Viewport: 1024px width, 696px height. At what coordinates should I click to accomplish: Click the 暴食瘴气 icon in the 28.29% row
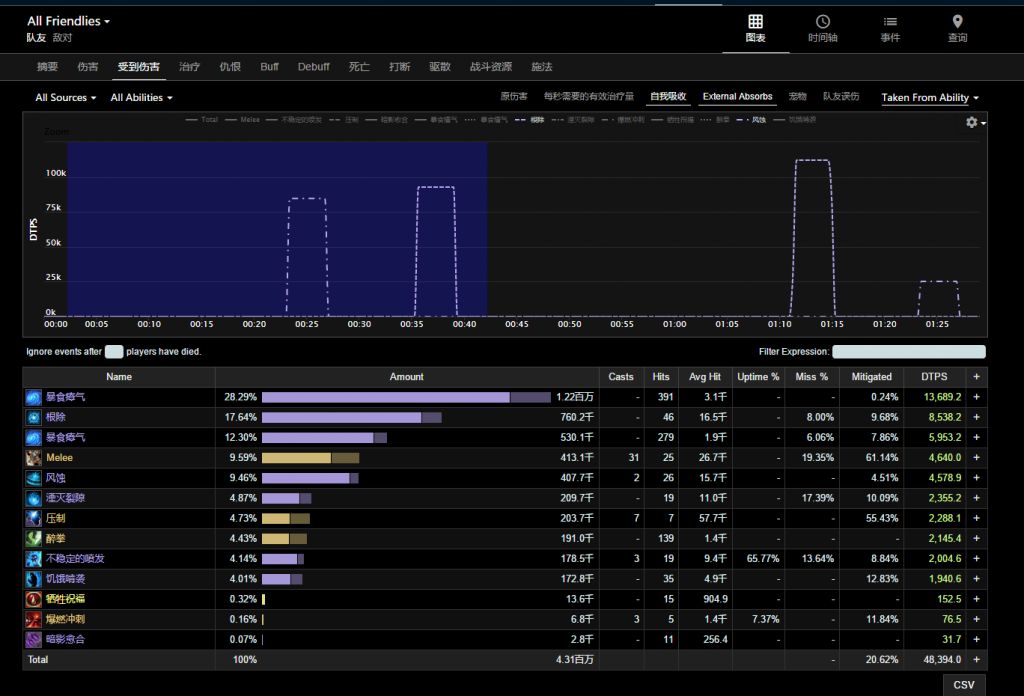(x=33, y=397)
